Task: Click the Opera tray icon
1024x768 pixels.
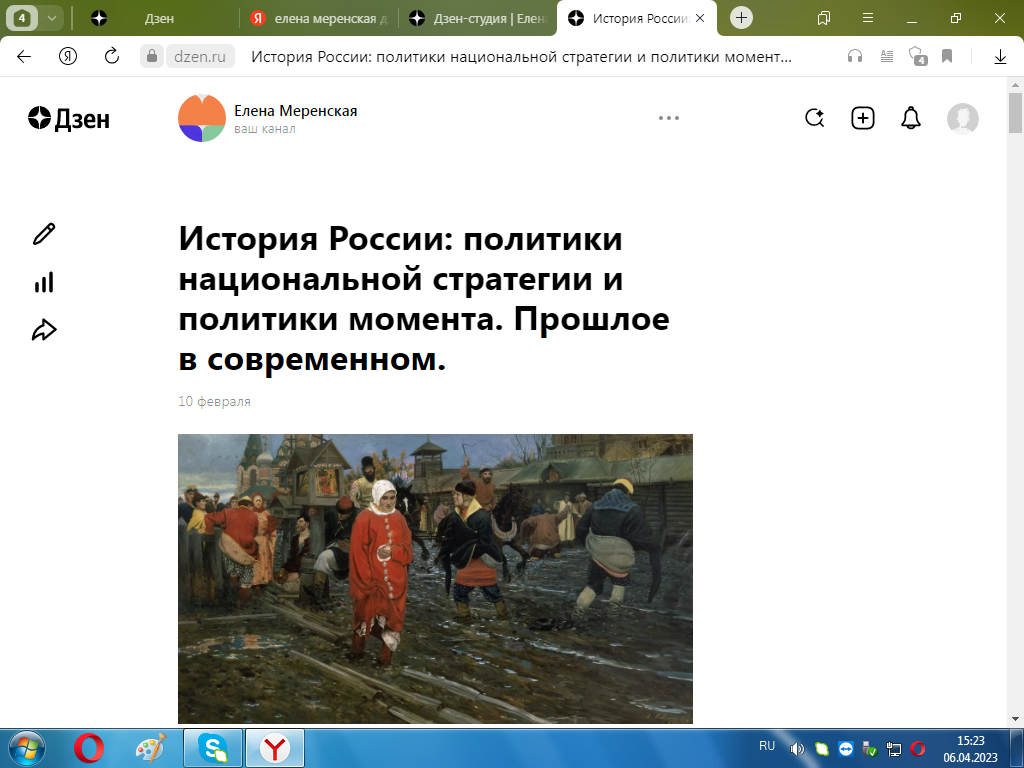Action: point(918,748)
